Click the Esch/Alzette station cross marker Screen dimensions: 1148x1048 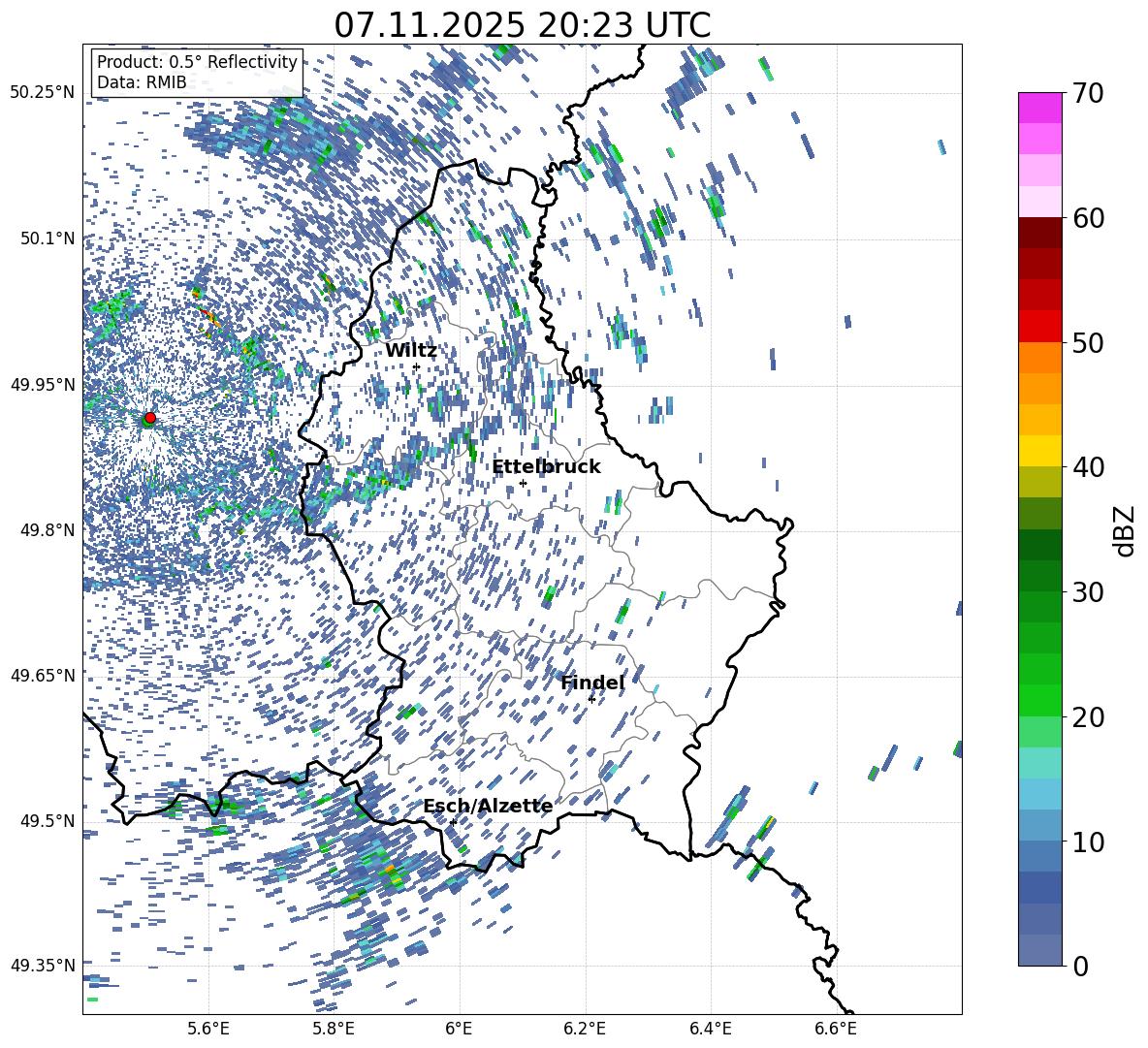[453, 822]
